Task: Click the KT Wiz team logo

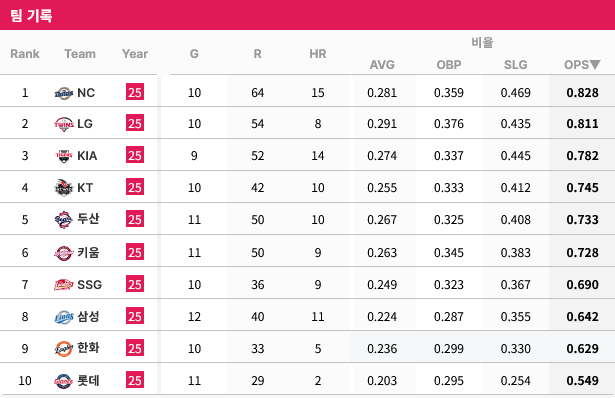Action: tap(64, 188)
